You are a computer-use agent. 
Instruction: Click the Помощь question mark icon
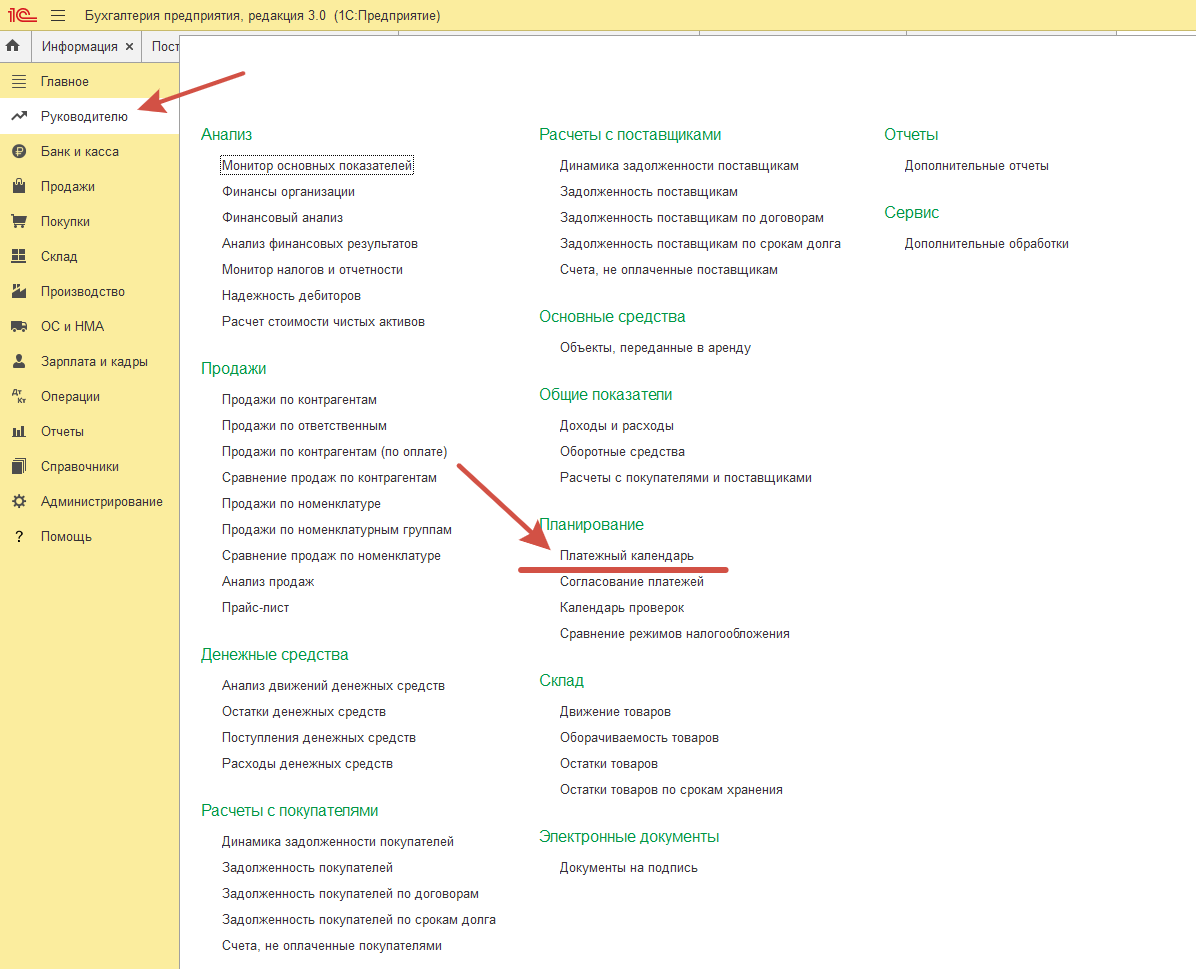[x=19, y=536]
